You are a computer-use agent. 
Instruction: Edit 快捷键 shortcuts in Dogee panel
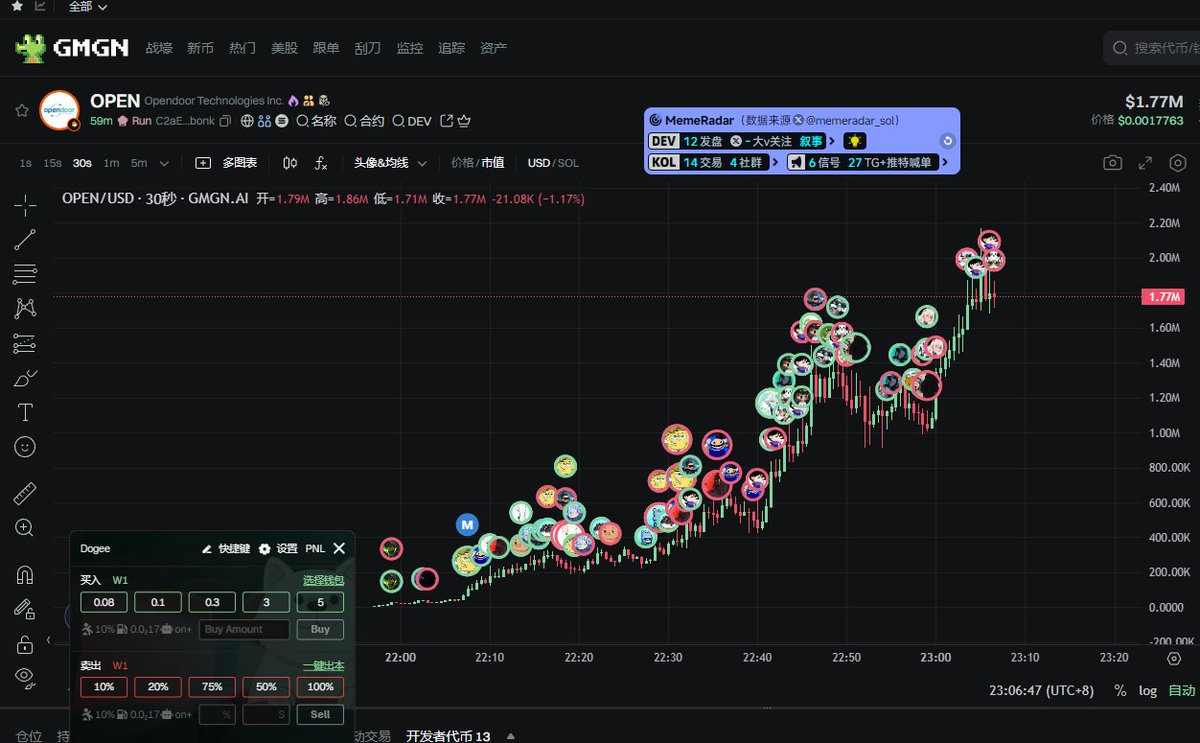coord(226,548)
